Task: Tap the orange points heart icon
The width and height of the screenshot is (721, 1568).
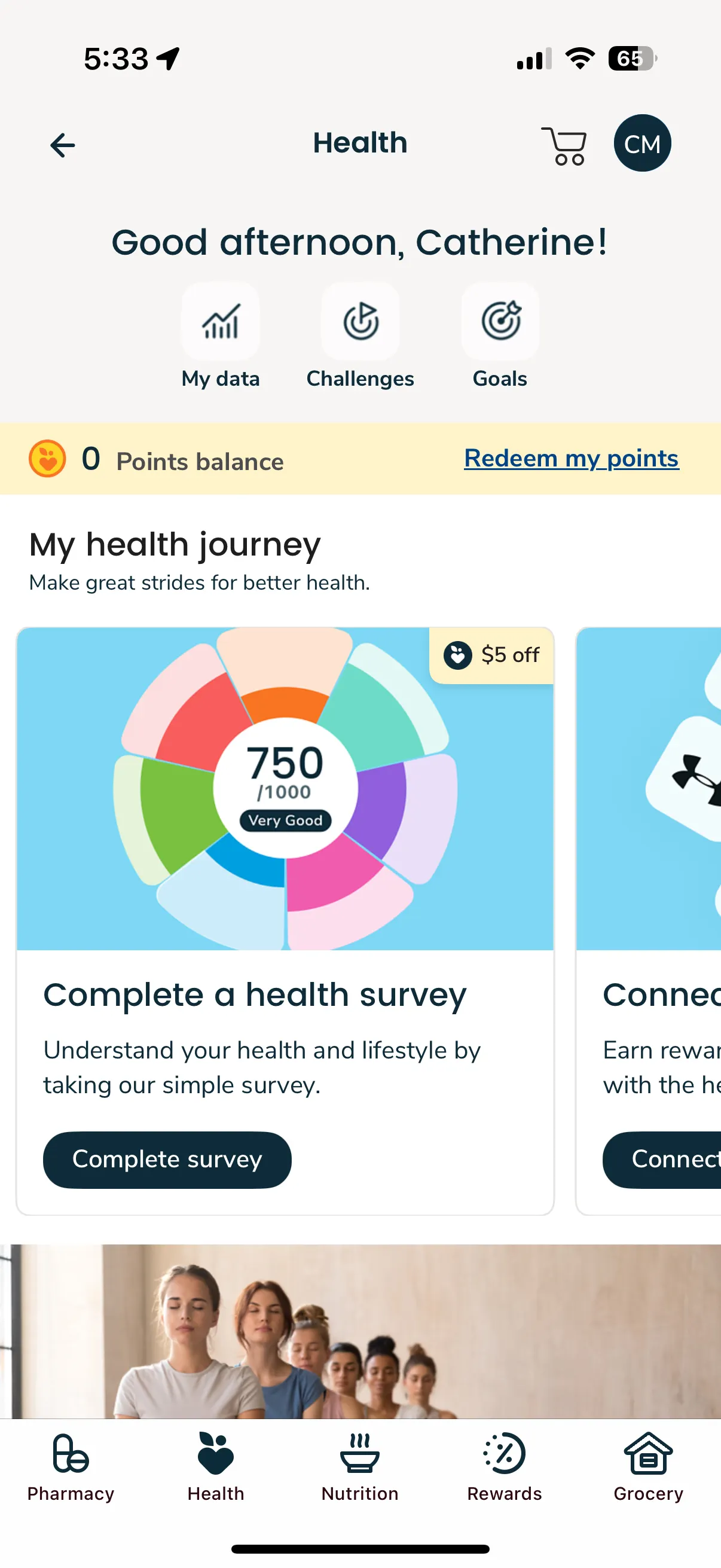Action: [x=47, y=458]
